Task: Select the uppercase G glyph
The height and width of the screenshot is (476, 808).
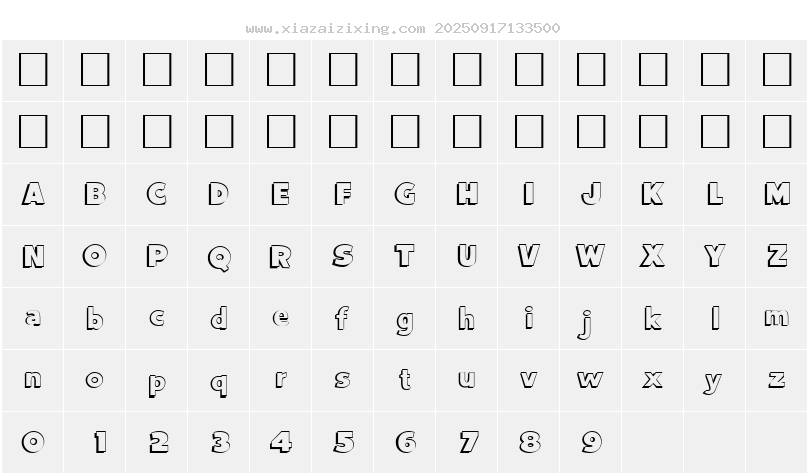Action: tap(405, 194)
